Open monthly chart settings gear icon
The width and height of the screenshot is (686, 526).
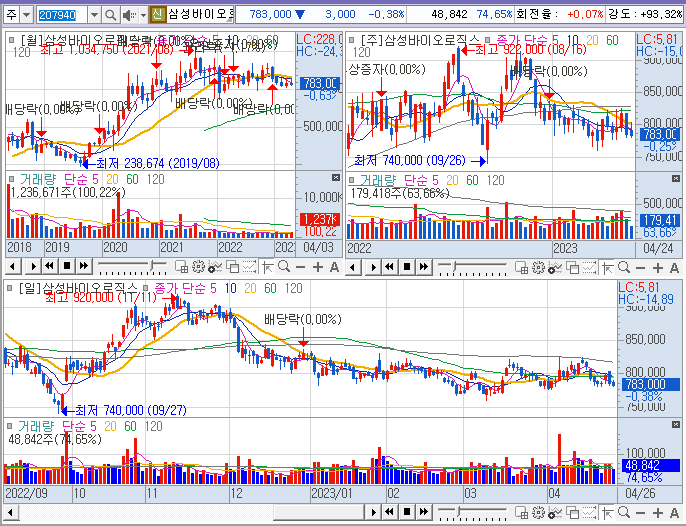tap(198, 267)
